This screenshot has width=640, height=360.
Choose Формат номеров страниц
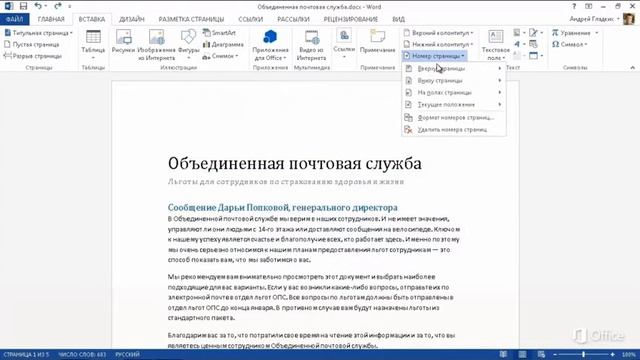(x=454, y=118)
